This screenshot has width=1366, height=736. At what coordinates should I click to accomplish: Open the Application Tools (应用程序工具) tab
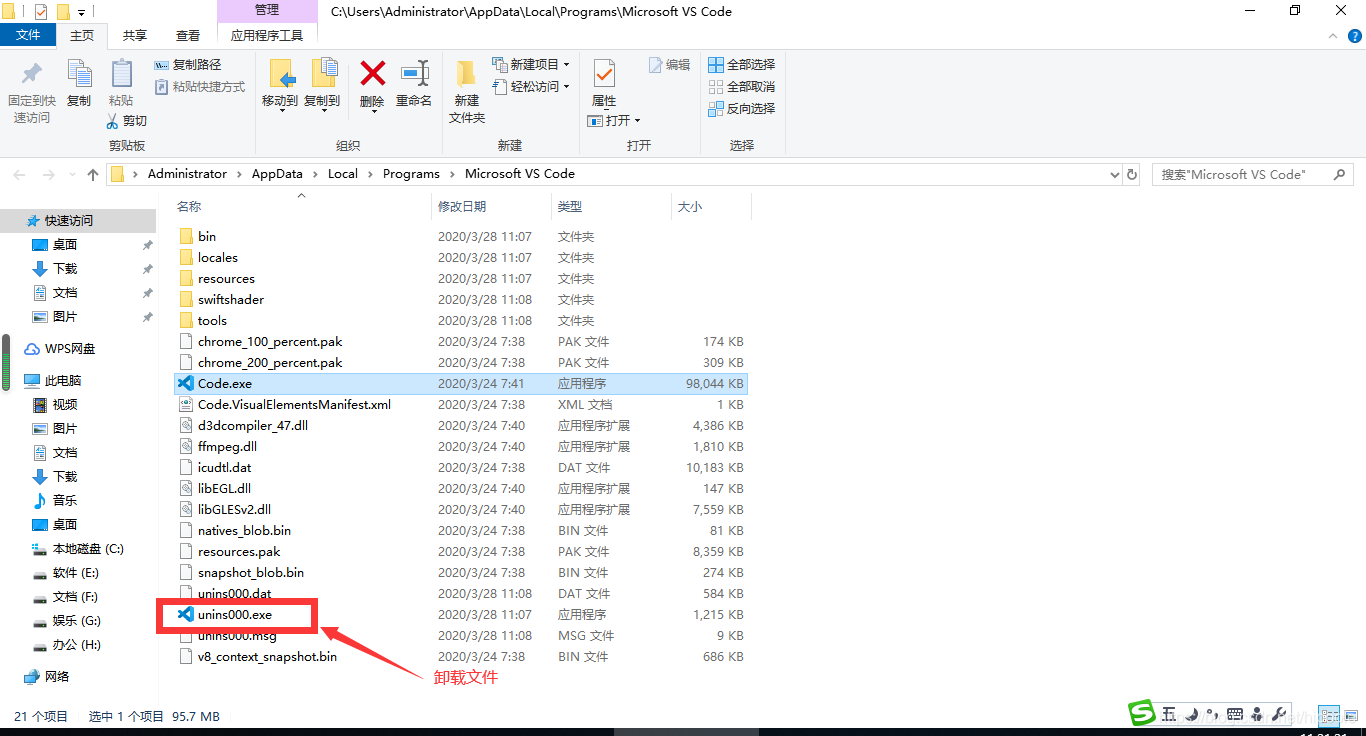[x=267, y=35]
